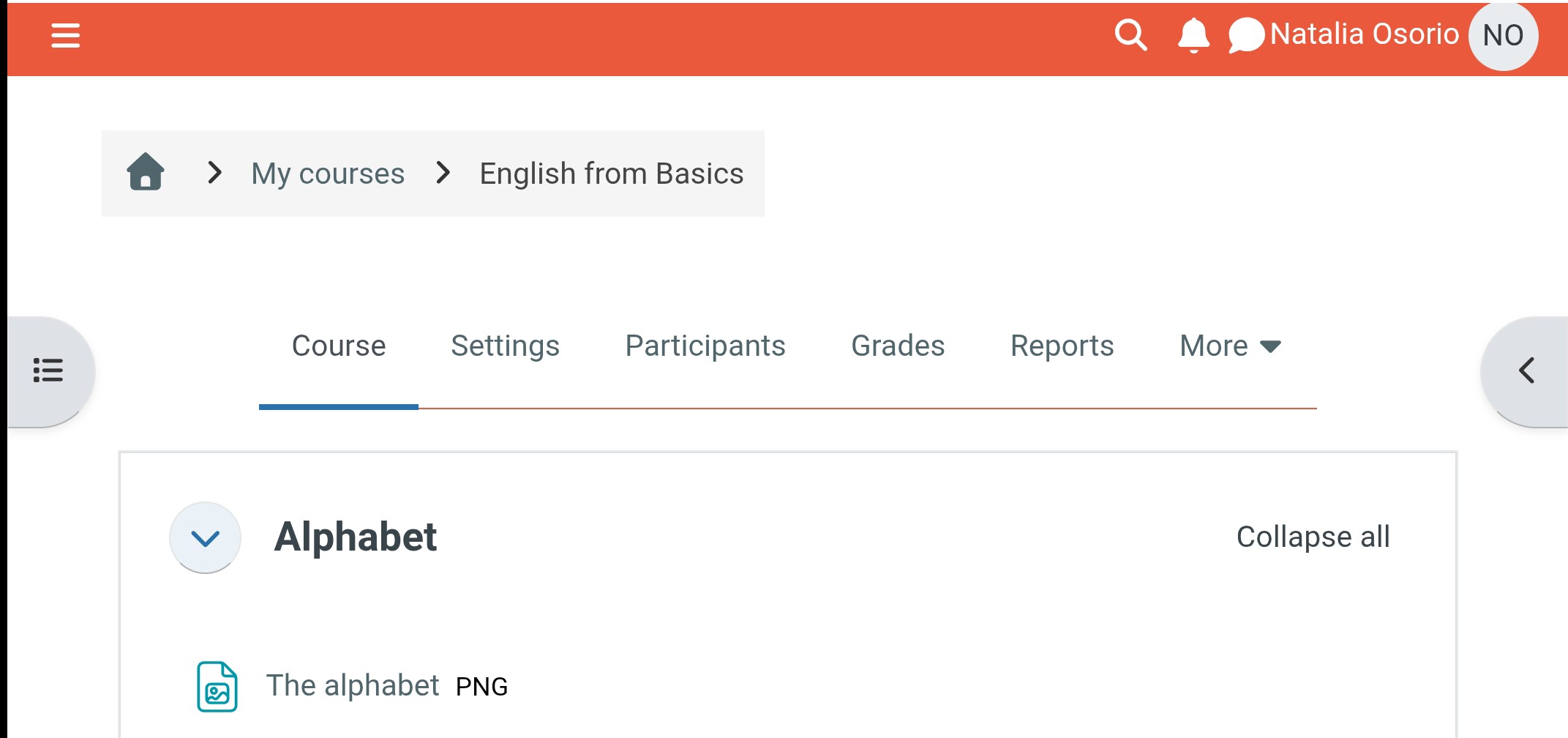Click the NO user avatar

1503,35
